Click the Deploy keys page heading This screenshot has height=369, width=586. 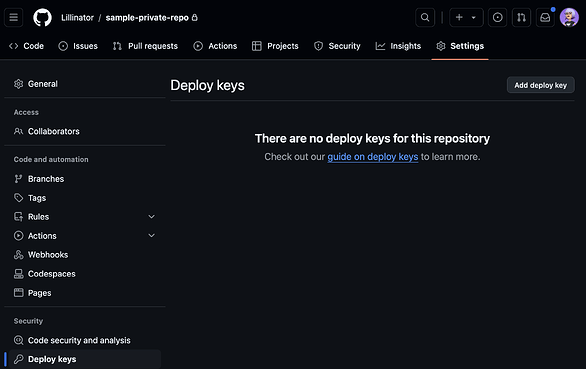point(207,85)
